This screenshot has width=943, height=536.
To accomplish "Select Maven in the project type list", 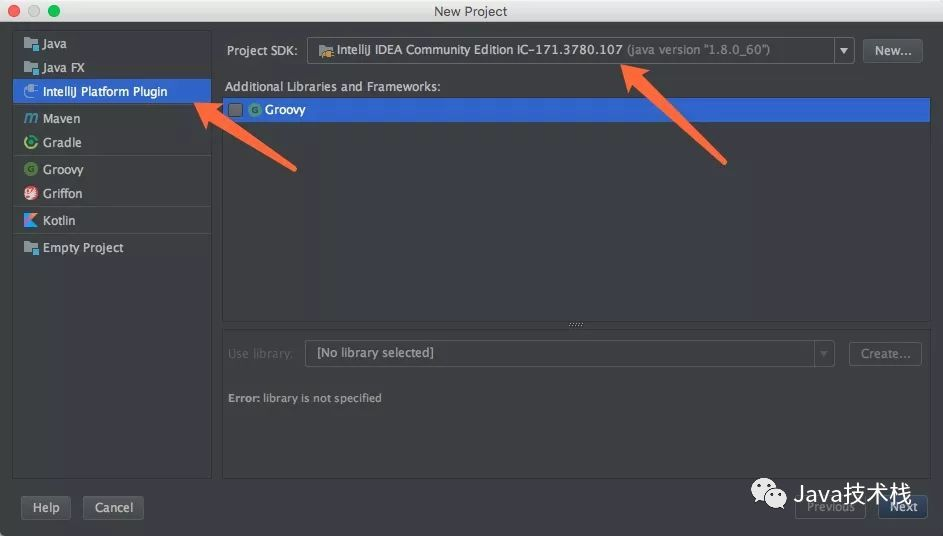I will pyautogui.click(x=61, y=119).
